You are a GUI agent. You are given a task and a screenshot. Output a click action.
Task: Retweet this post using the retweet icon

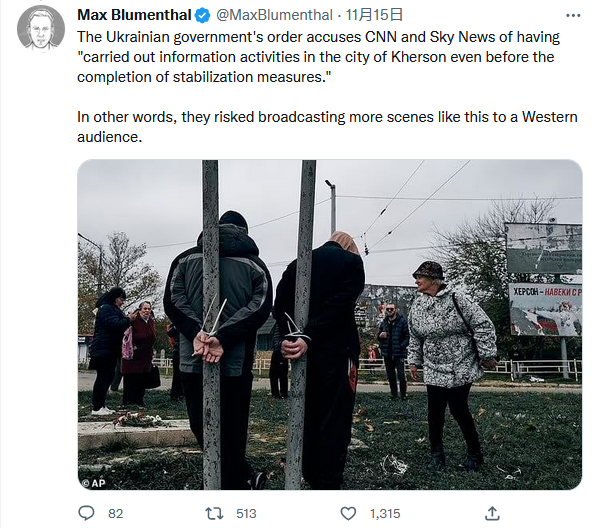pos(214,513)
